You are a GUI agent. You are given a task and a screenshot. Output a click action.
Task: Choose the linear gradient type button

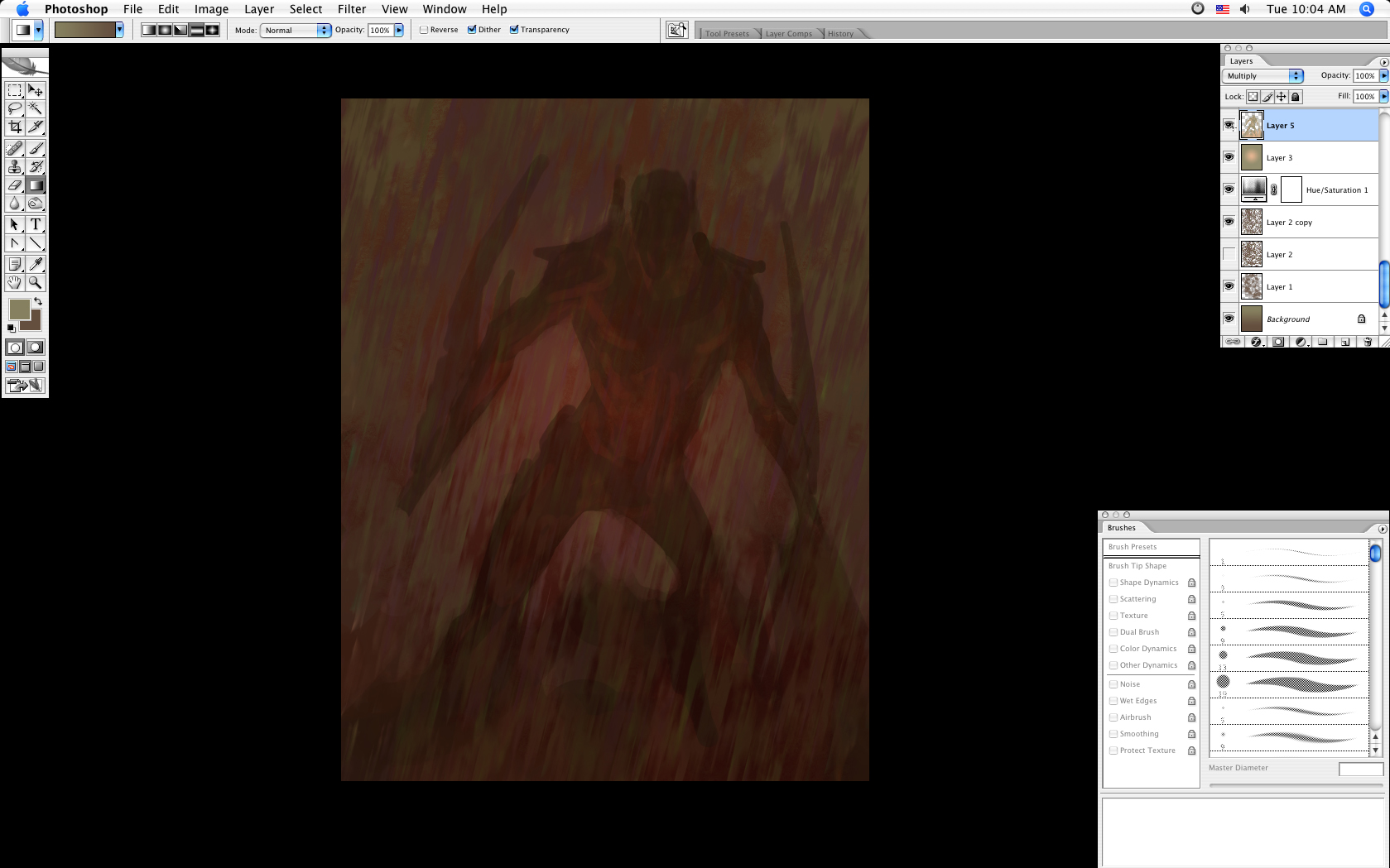click(149, 30)
